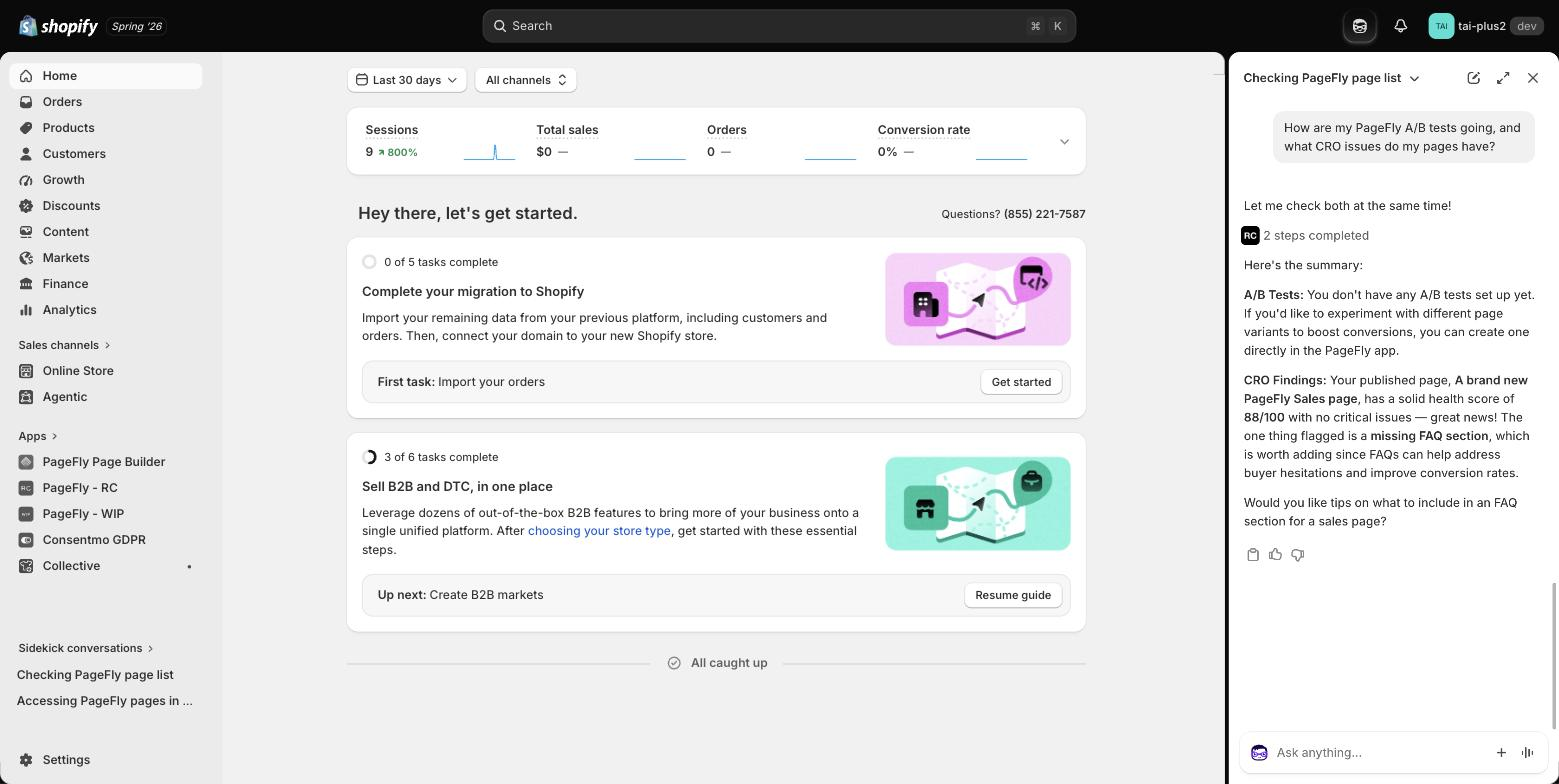The image size is (1559, 784).
Task: Expand Sales channels section
Action: tap(64, 345)
